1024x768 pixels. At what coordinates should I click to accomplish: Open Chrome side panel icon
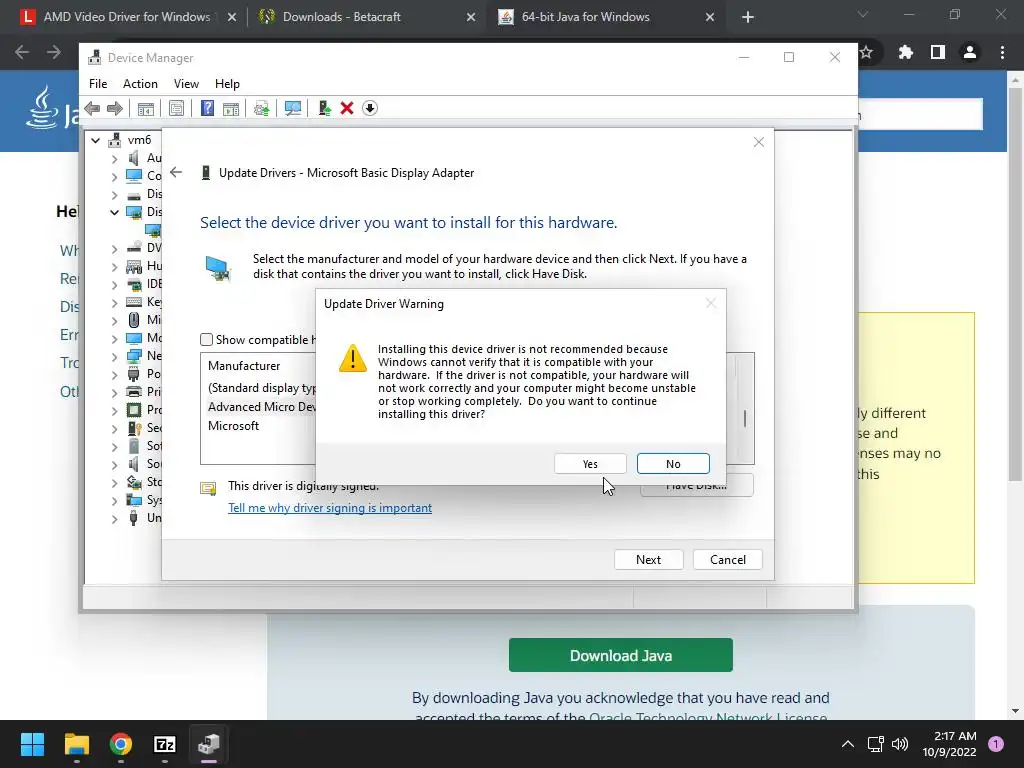click(938, 52)
